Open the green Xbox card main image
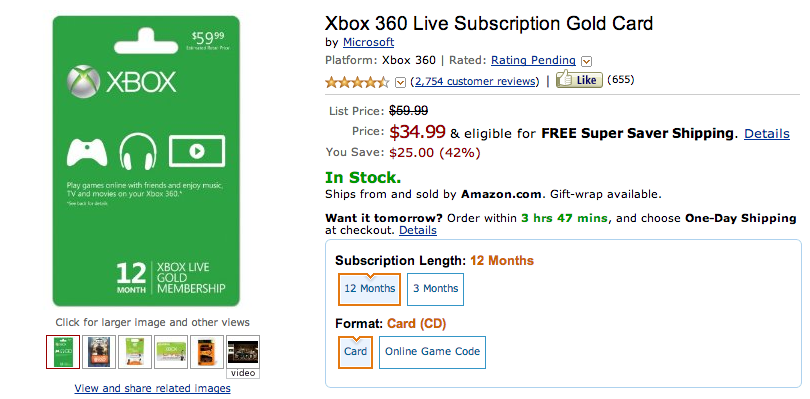 coord(146,161)
